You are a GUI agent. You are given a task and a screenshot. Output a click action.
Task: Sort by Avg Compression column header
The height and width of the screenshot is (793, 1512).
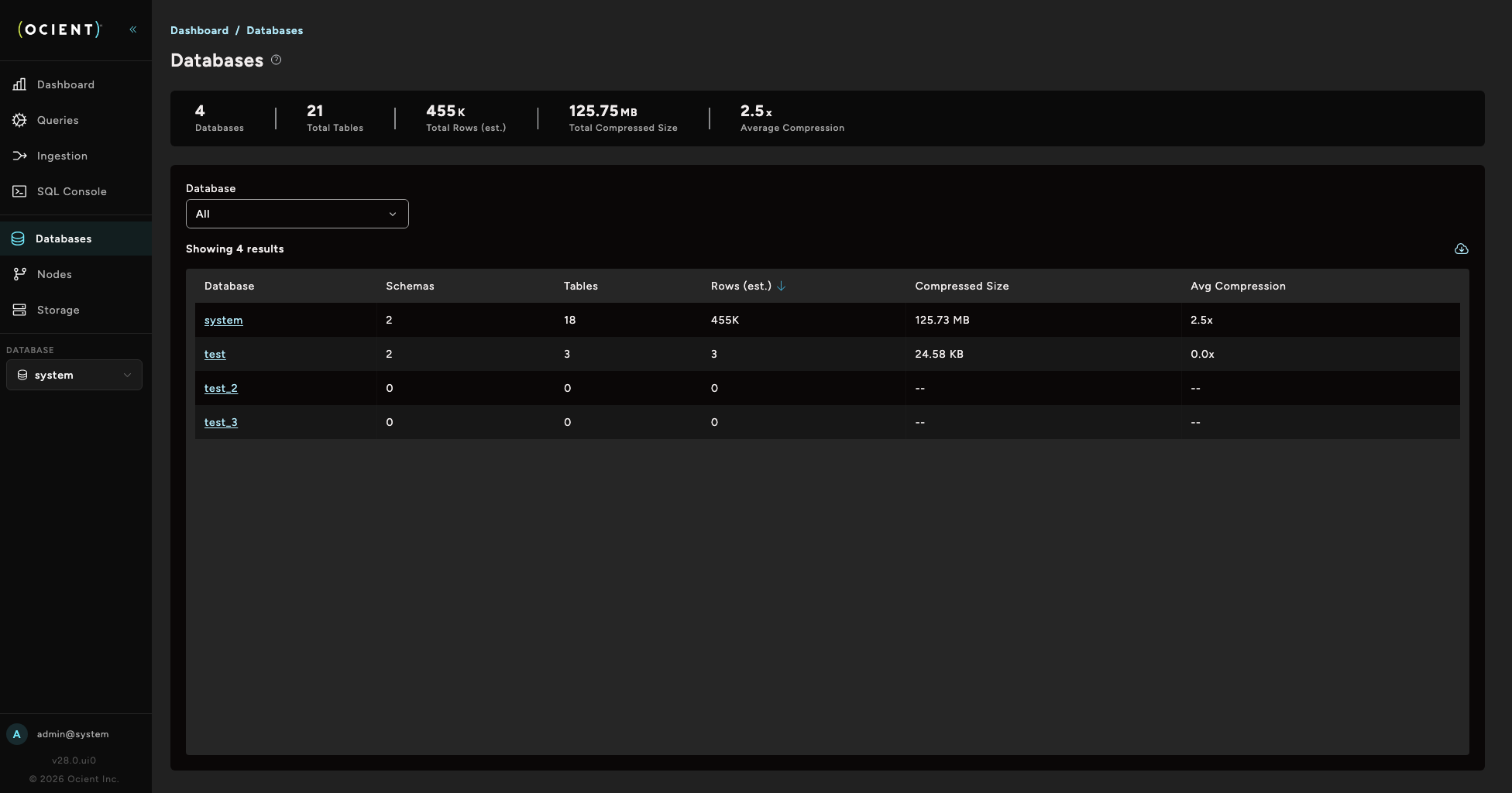point(1238,286)
